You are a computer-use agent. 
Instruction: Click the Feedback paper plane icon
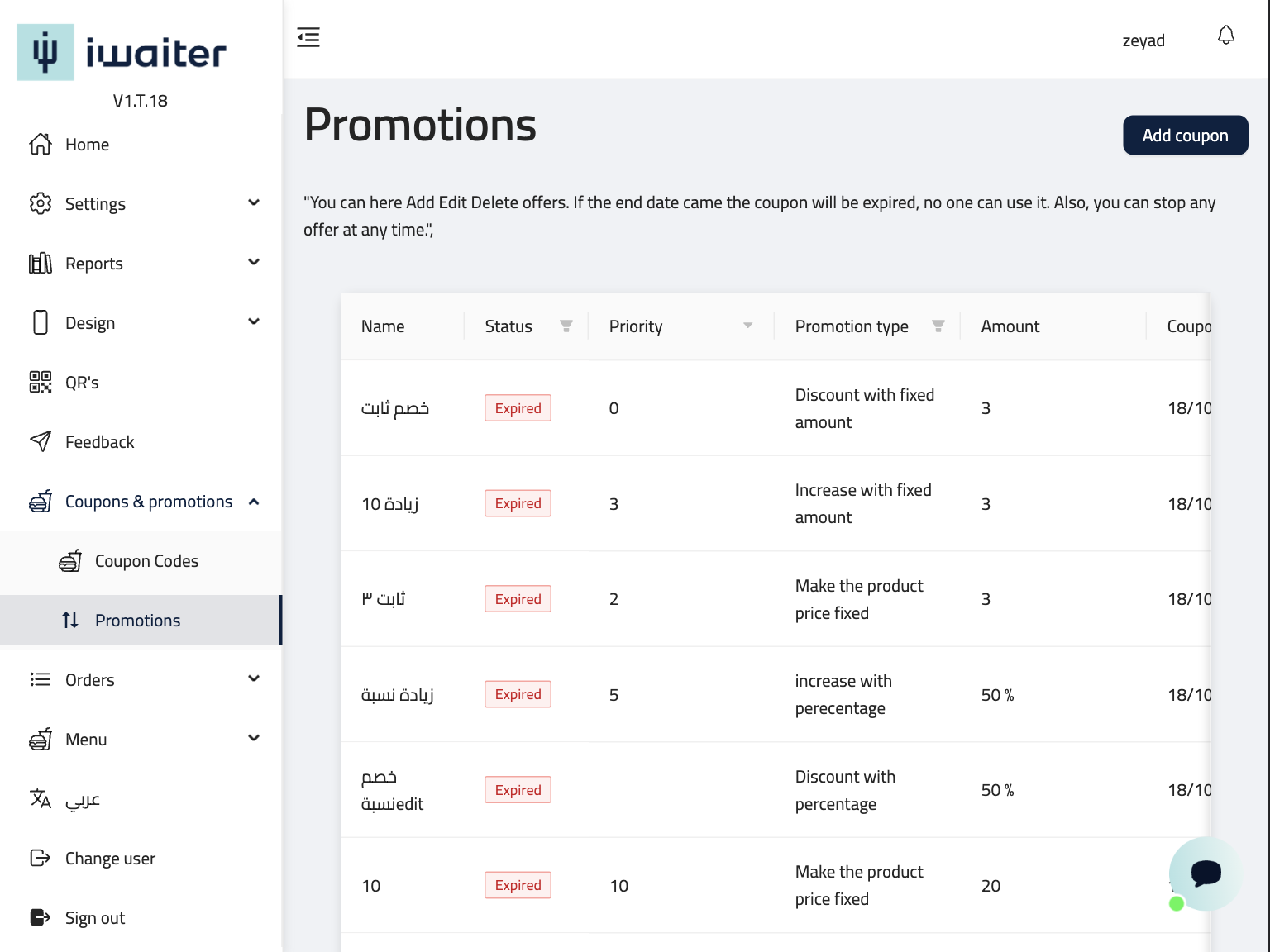(41, 441)
